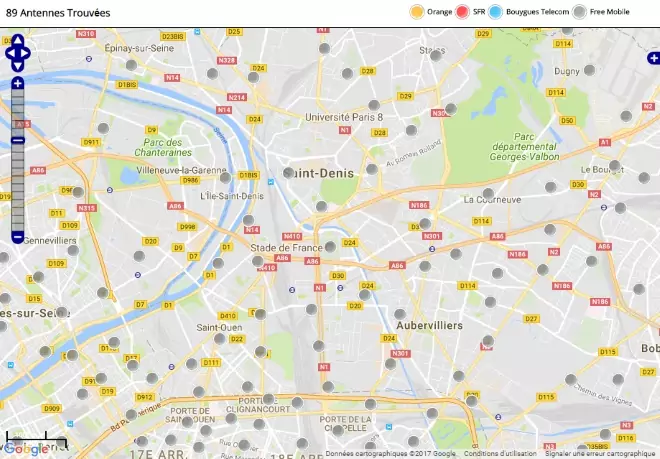Pan the map upward with top arrow
This screenshot has height=459, width=660.
click(x=18, y=40)
